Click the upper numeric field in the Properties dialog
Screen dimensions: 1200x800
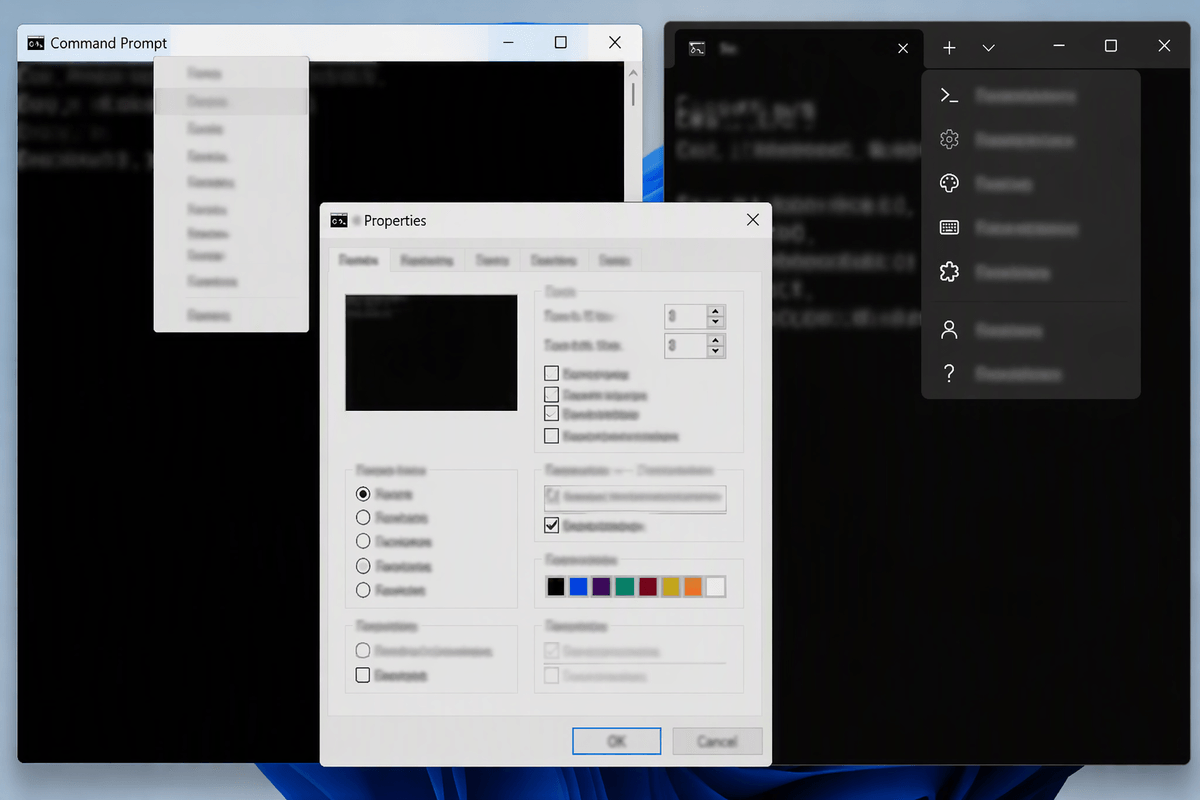pyautogui.click(x=686, y=316)
